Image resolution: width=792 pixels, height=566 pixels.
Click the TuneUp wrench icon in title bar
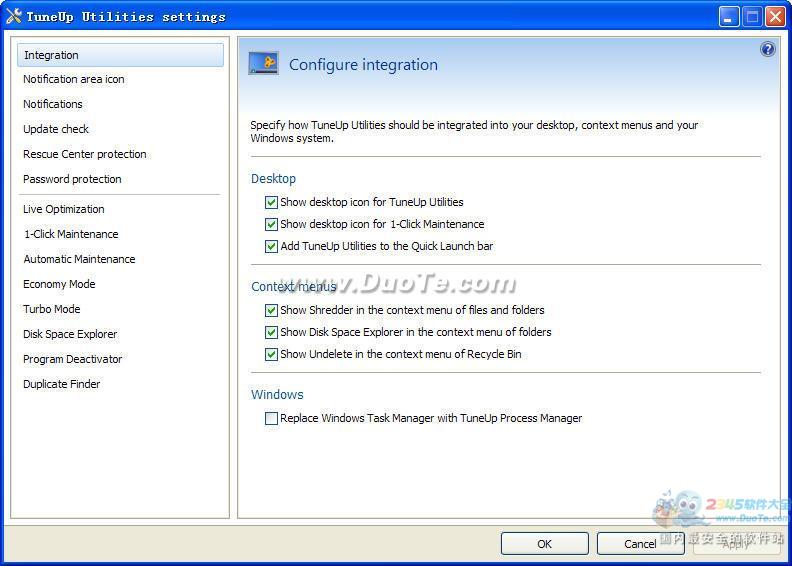14,16
